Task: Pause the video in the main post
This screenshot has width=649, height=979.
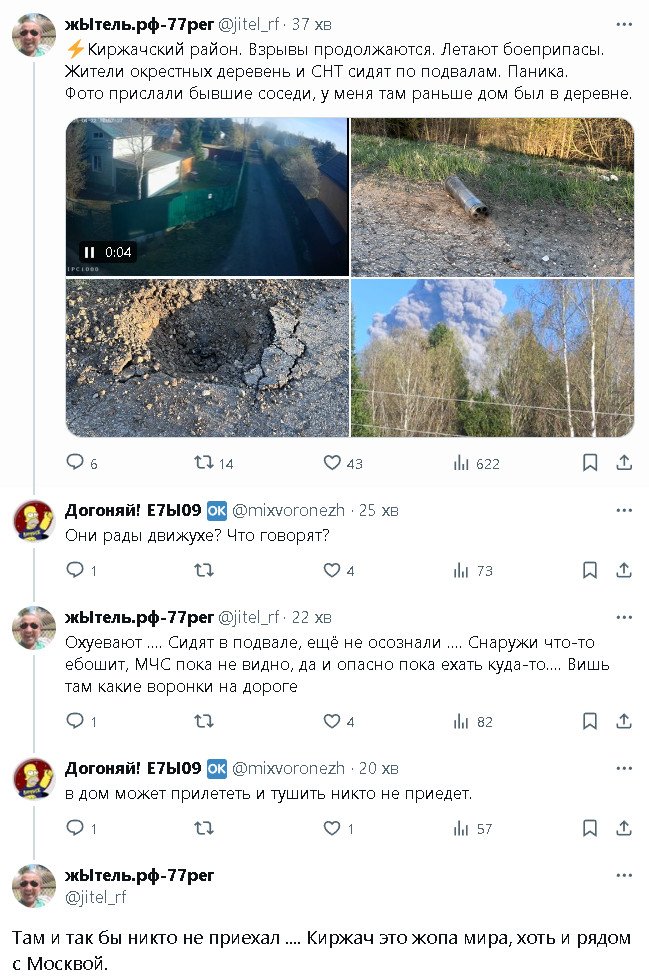Action: (x=88, y=252)
